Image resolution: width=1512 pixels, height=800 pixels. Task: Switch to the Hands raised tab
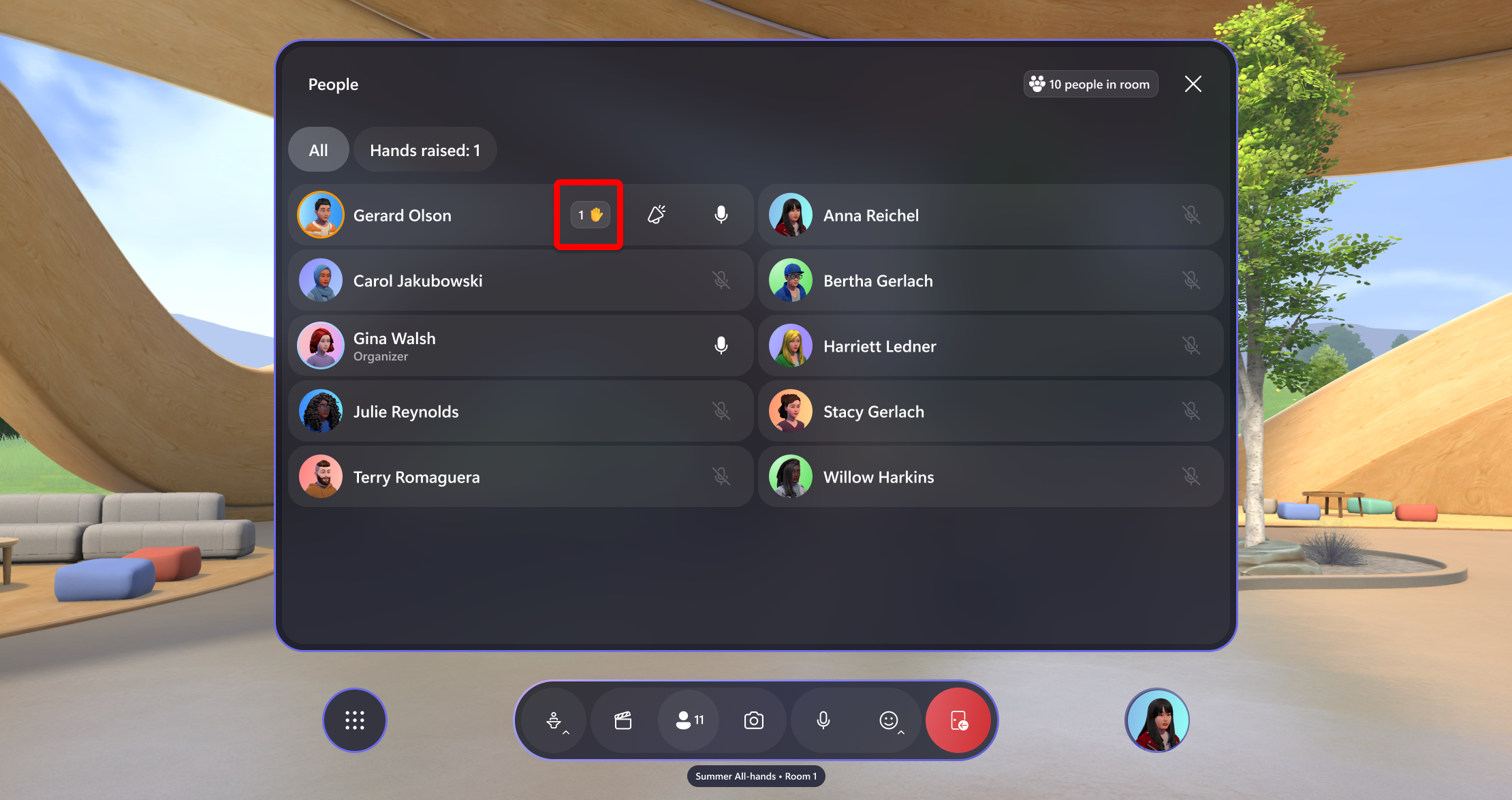pyautogui.click(x=425, y=150)
